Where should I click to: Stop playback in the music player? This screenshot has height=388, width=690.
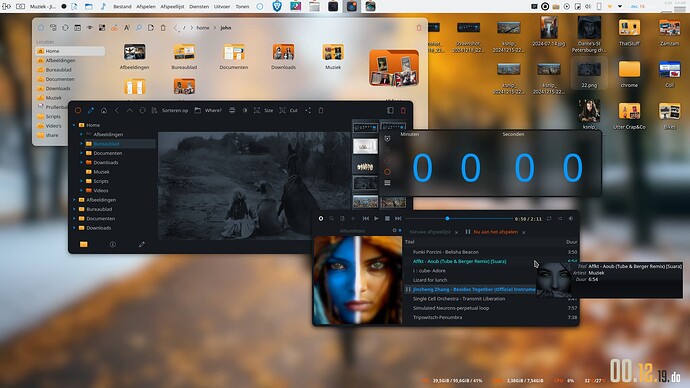coord(387,218)
